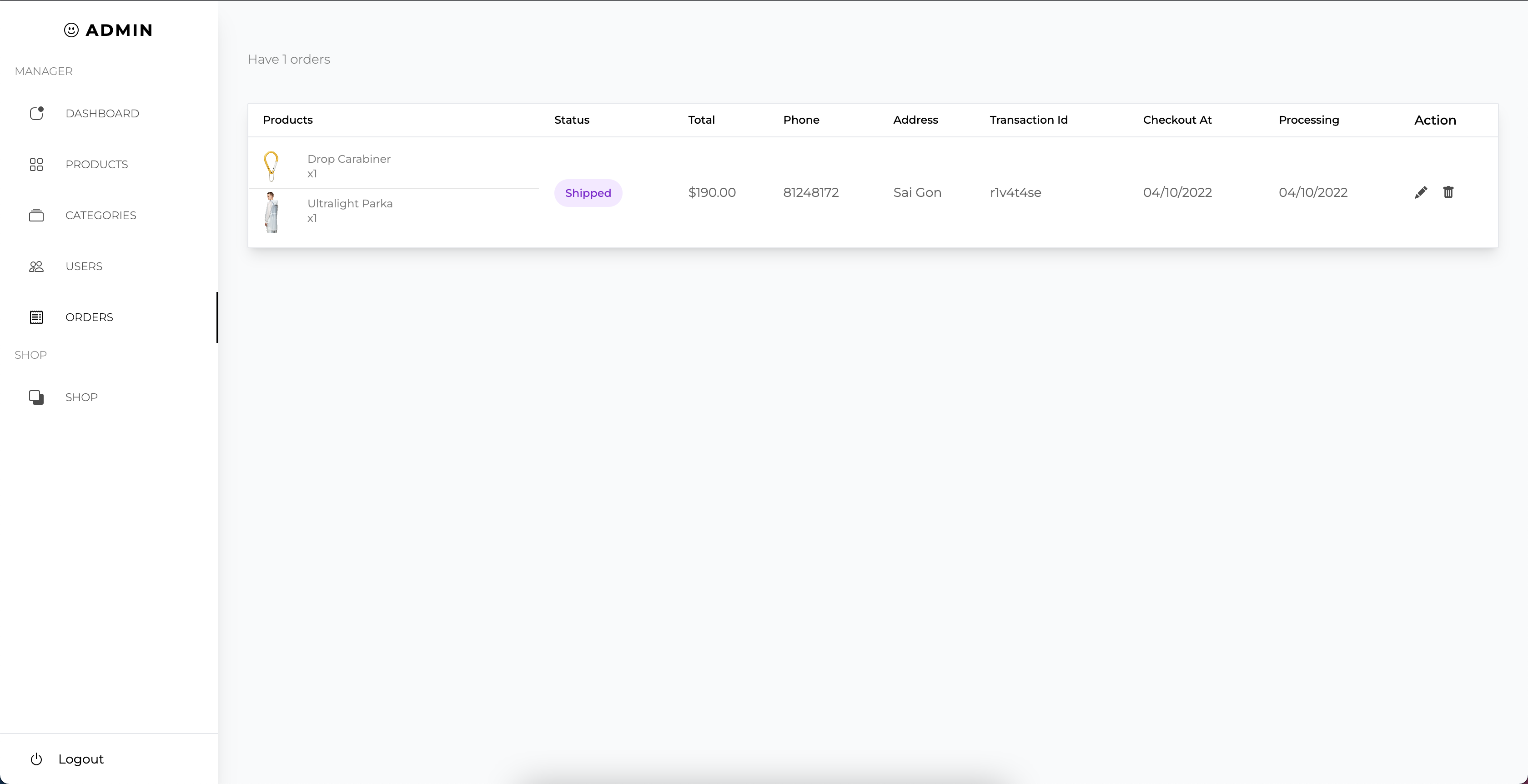Click the Phone column header
This screenshot has height=784, width=1528.
coord(801,120)
